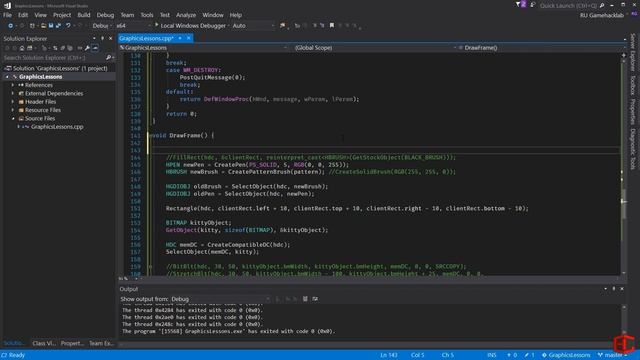Open the Debug configuration dropdown
The height and width of the screenshot is (360, 640).
(102, 26)
